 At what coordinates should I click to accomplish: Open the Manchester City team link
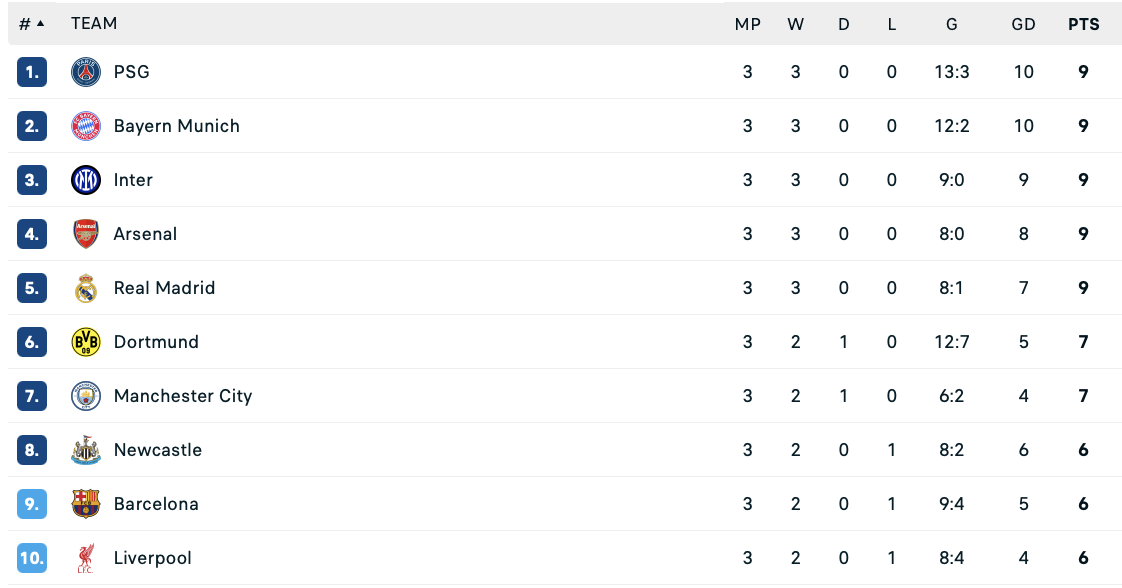[183, 396]
